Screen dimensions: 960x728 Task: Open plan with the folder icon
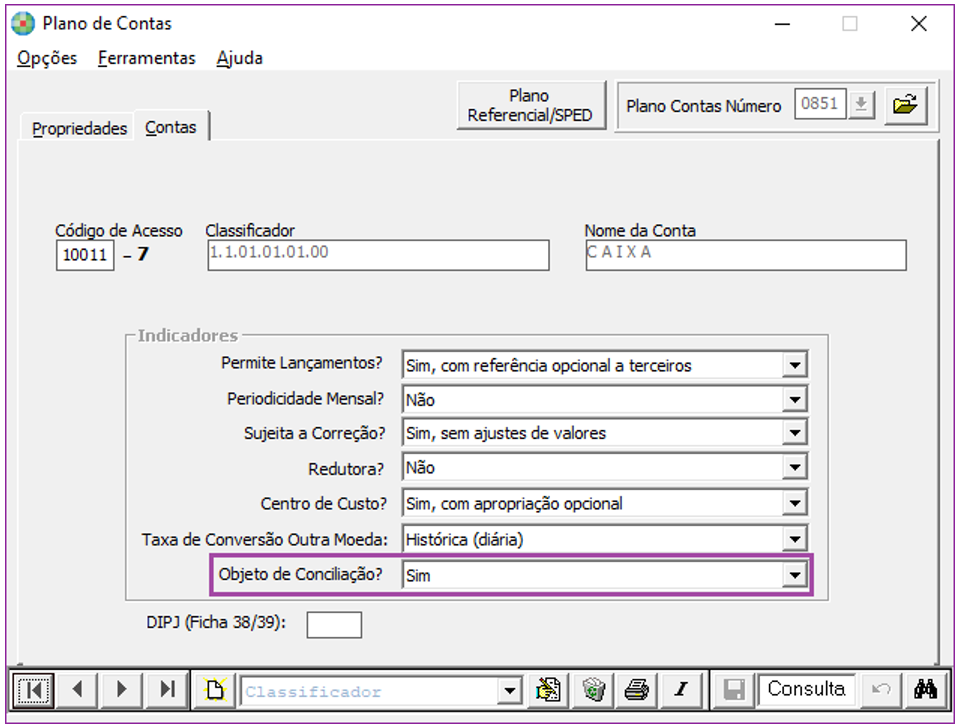(906, 105)
